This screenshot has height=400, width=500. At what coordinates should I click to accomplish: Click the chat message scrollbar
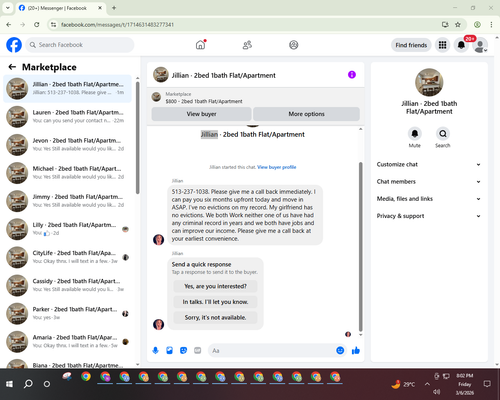coord(360,247)
